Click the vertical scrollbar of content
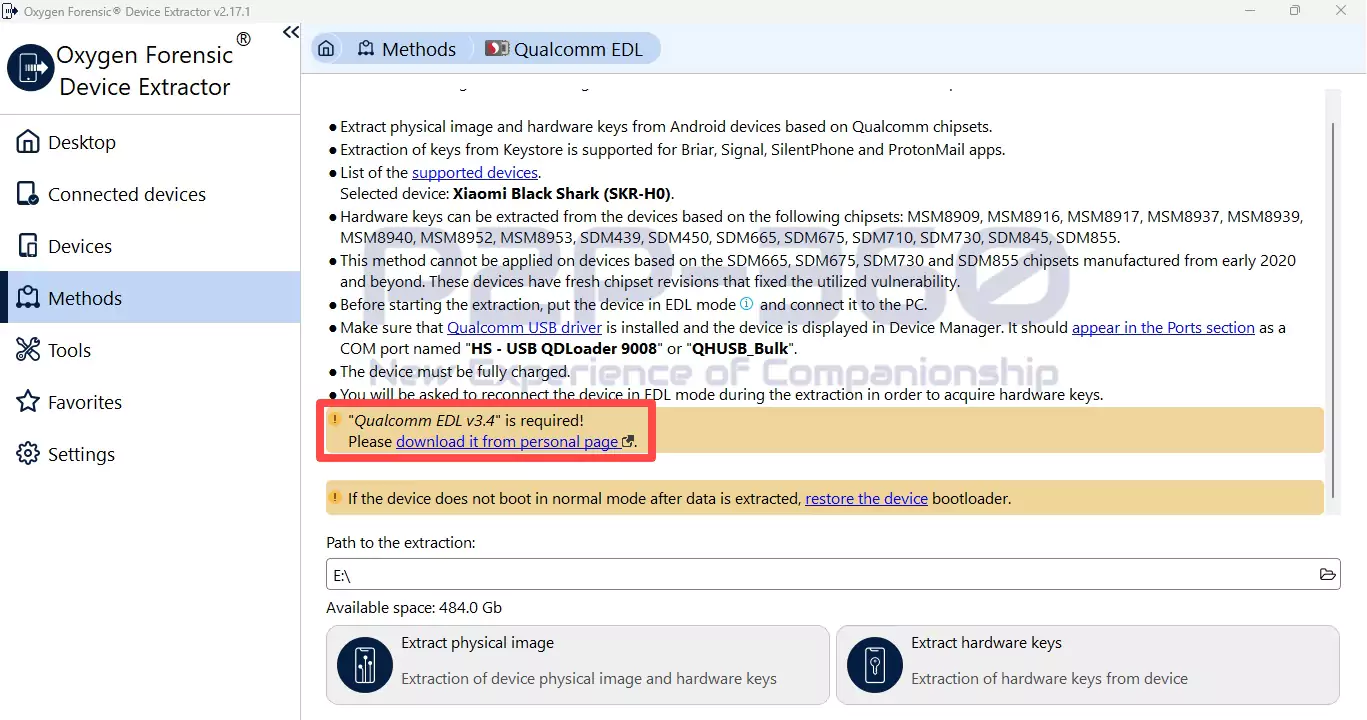 point(1332,308)
